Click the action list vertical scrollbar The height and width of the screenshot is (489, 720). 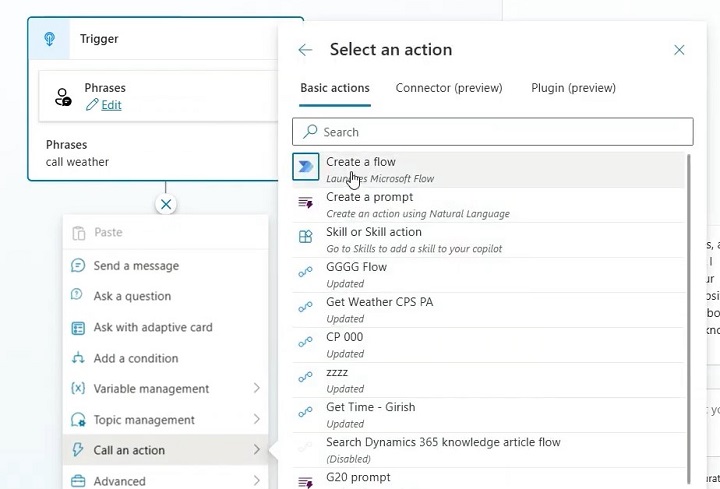click(x=689, y=300)
